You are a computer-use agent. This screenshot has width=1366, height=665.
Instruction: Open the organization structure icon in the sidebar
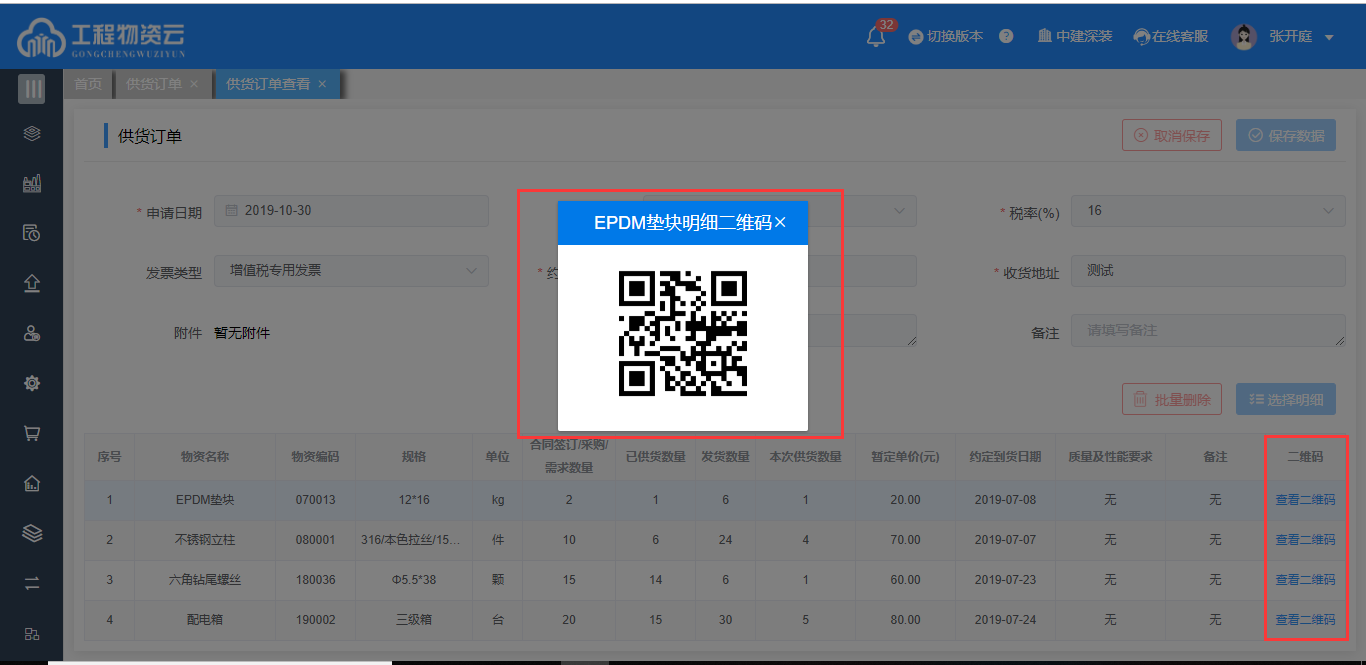tap(32, 633)
